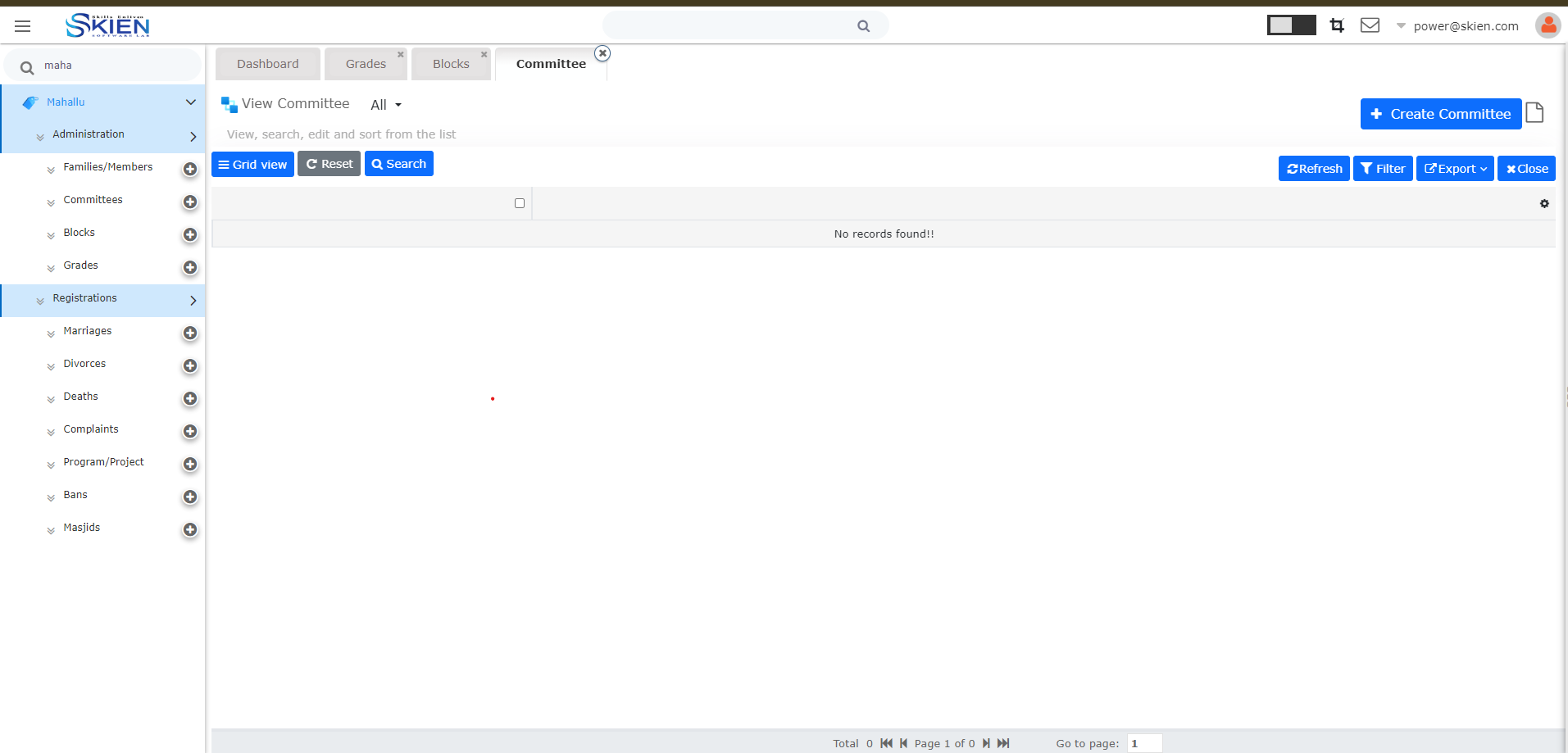Open the All view dropdown
The width and height of the screenshot is (1568, 753).
pyautogui.click(x=385, y=105)
